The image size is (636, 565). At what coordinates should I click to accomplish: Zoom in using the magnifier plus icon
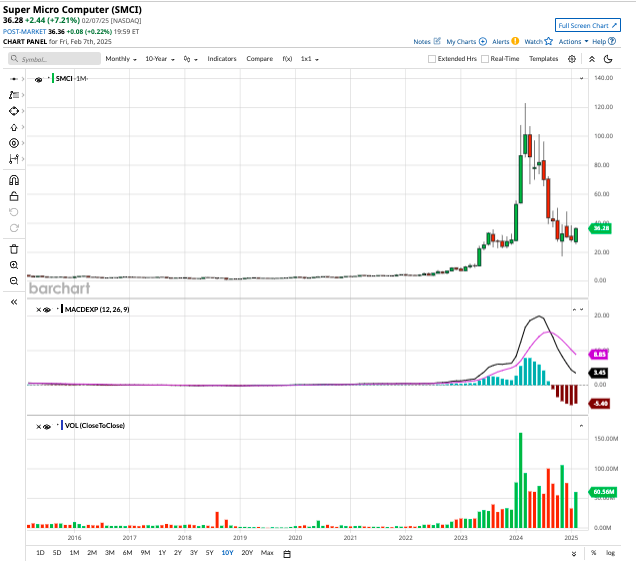point(14,265)
